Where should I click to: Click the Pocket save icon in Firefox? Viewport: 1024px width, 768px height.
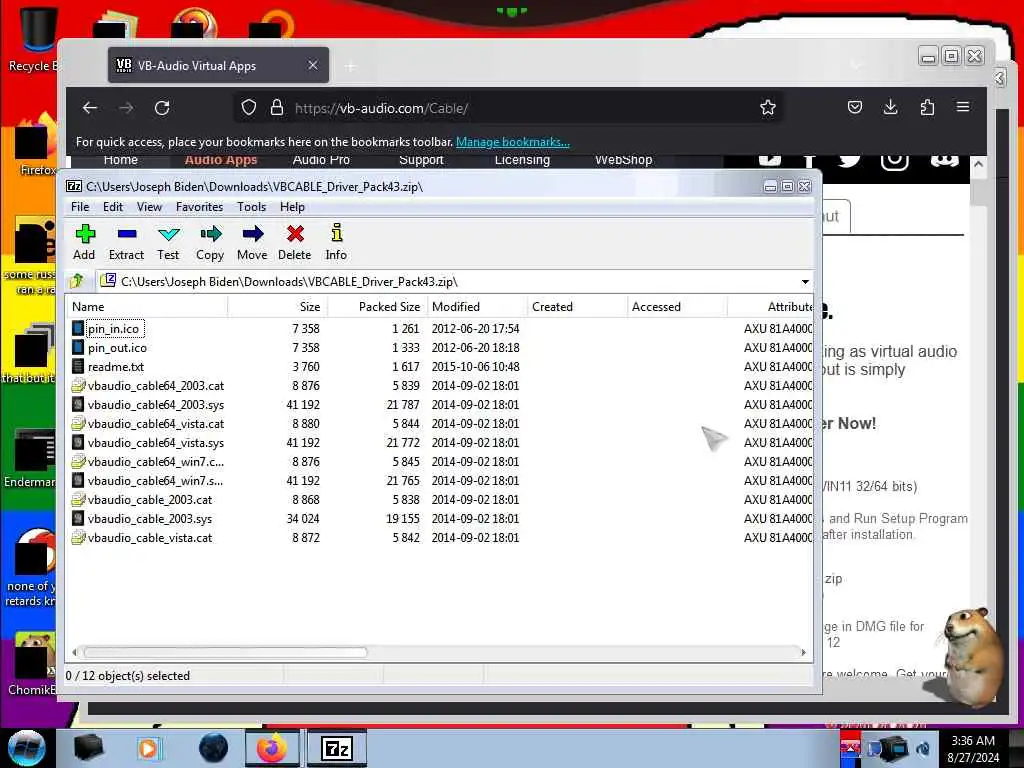point(855,107)
